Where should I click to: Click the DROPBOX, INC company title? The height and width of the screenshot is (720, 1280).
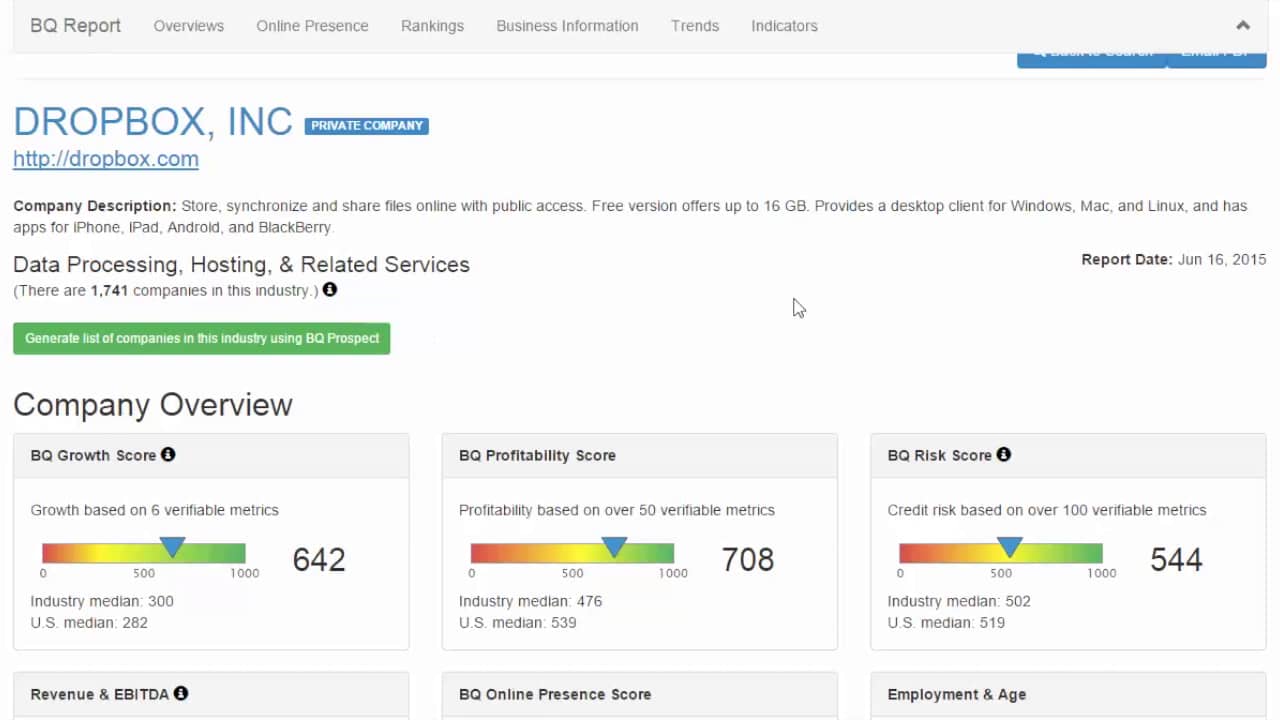(153, 121)
